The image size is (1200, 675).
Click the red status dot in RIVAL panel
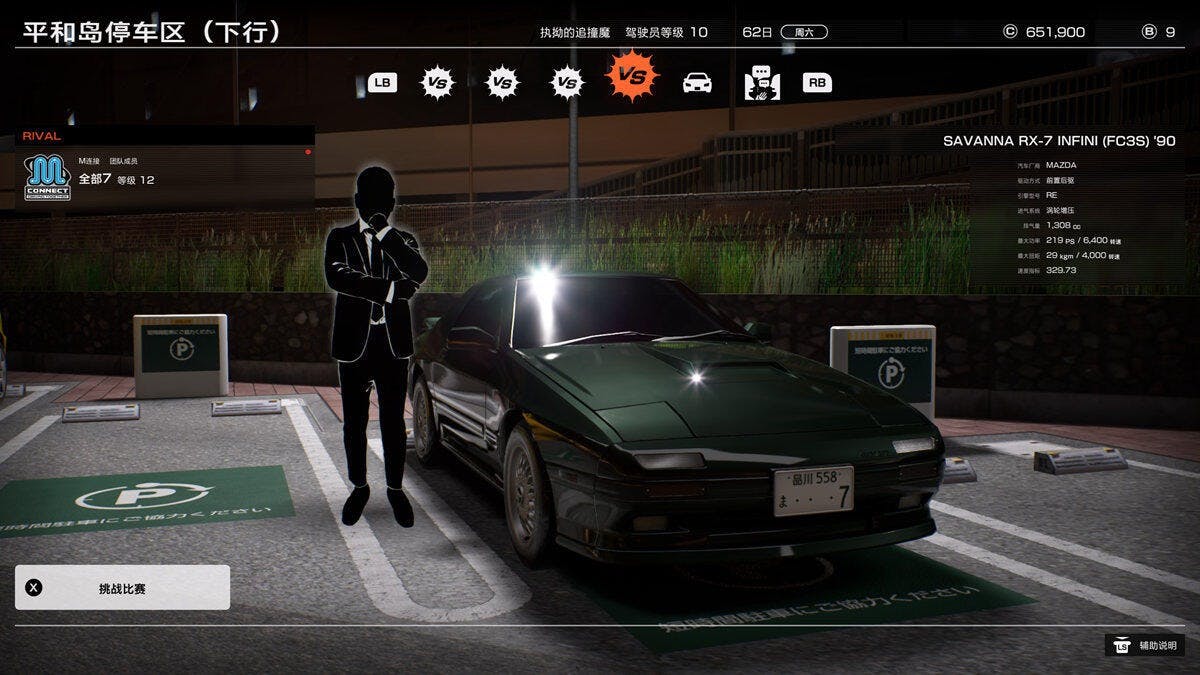click(308, 152)
